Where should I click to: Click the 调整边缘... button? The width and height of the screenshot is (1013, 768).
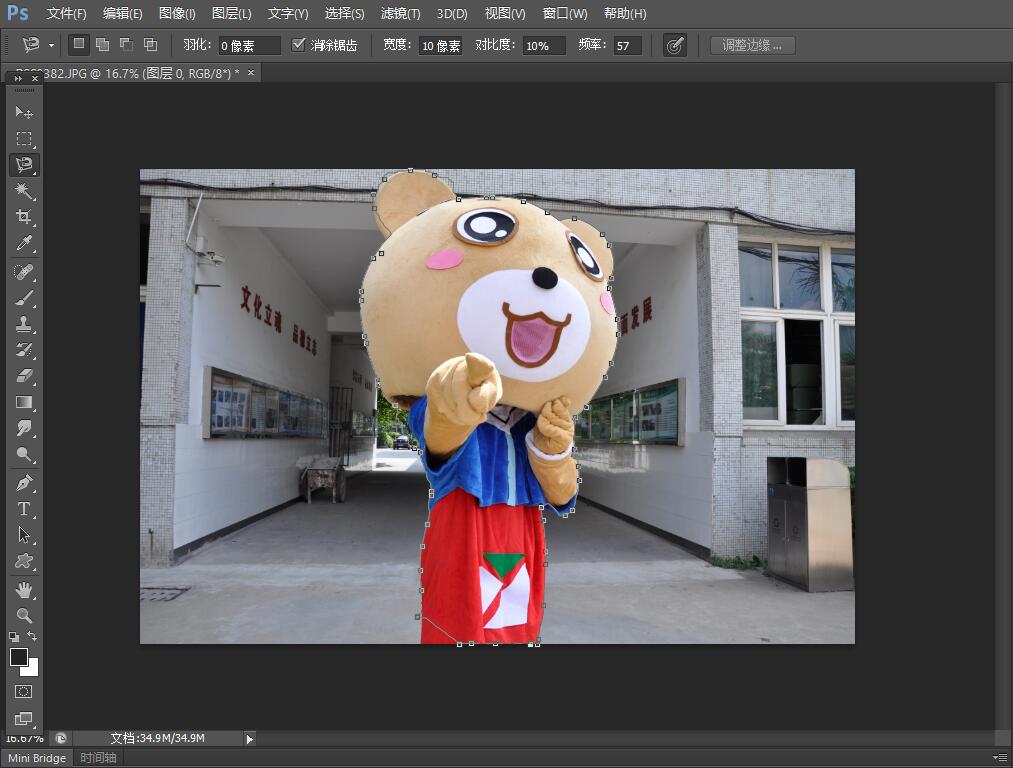tap(752, 45)
